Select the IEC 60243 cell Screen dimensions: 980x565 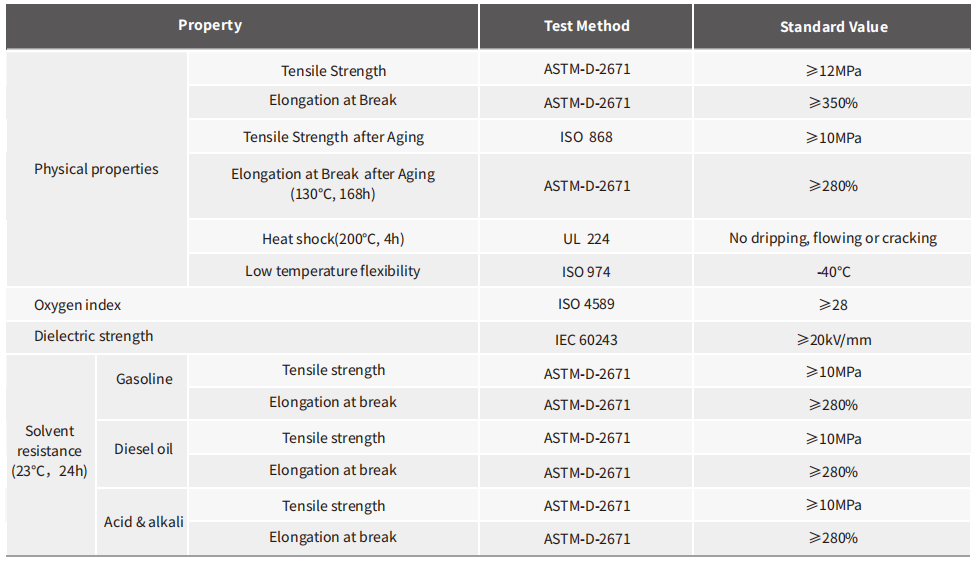coord(586,339)
